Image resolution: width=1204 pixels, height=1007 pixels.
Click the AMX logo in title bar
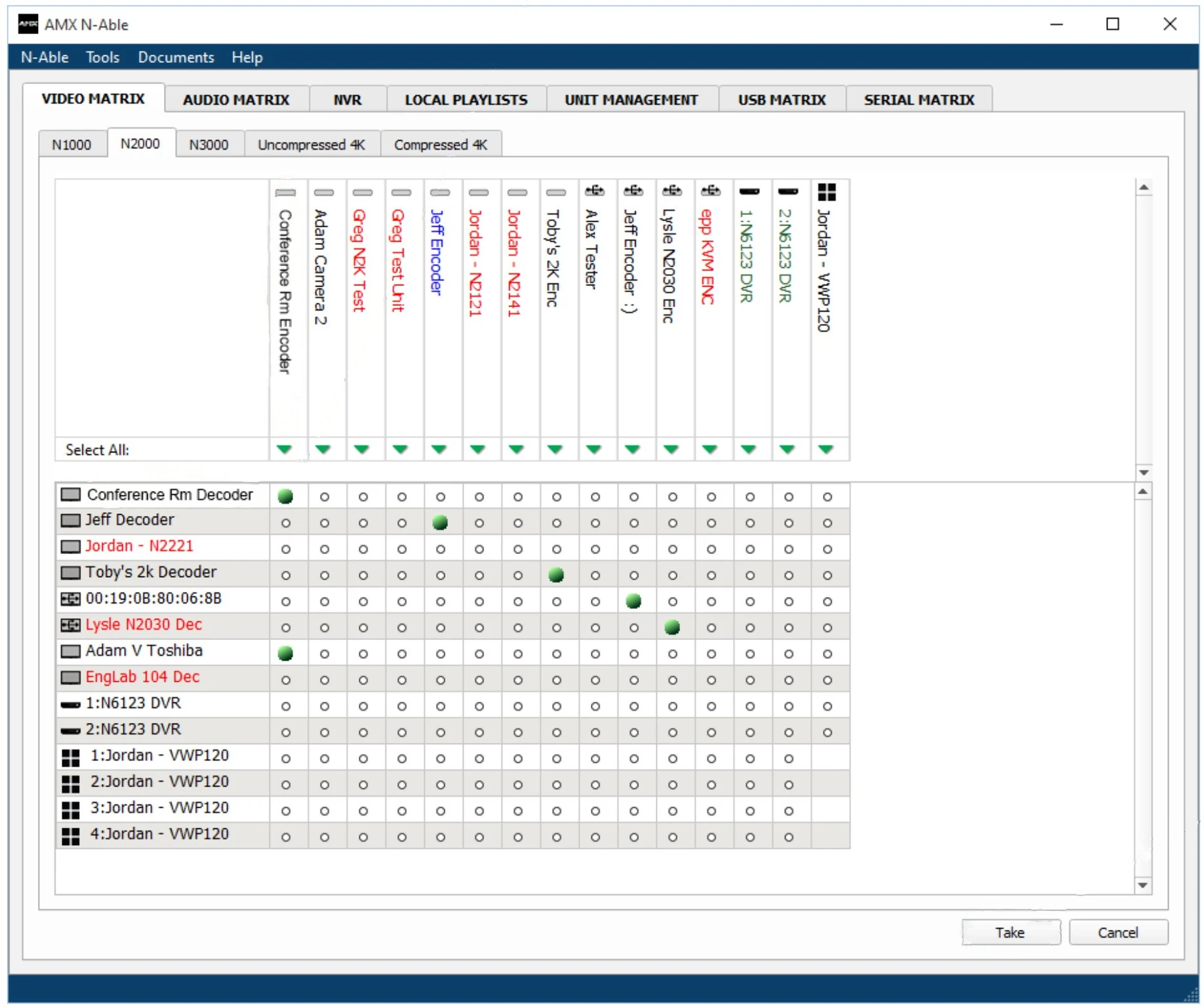(28, 24)
